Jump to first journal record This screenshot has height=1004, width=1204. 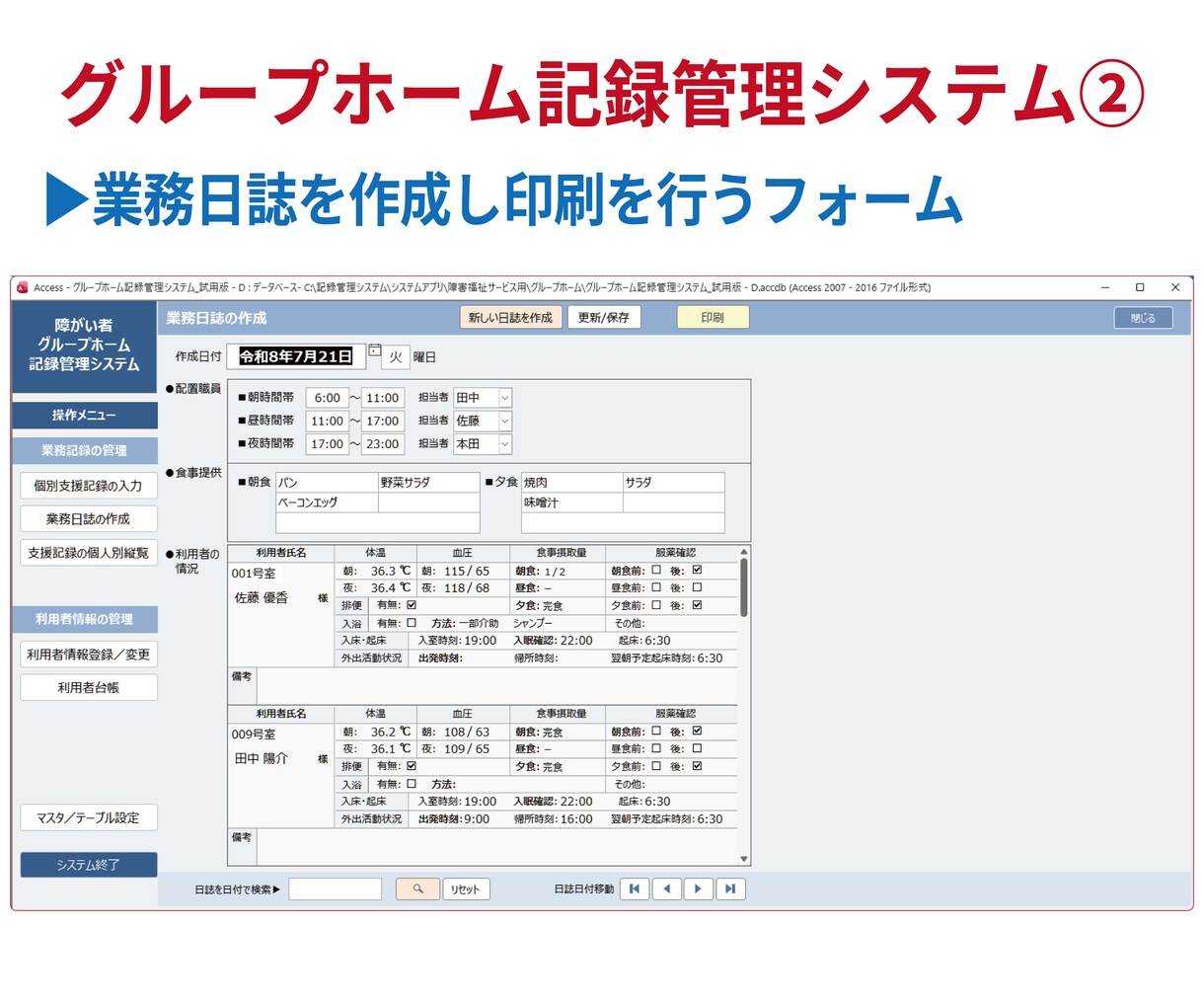[x=634, y=888]
